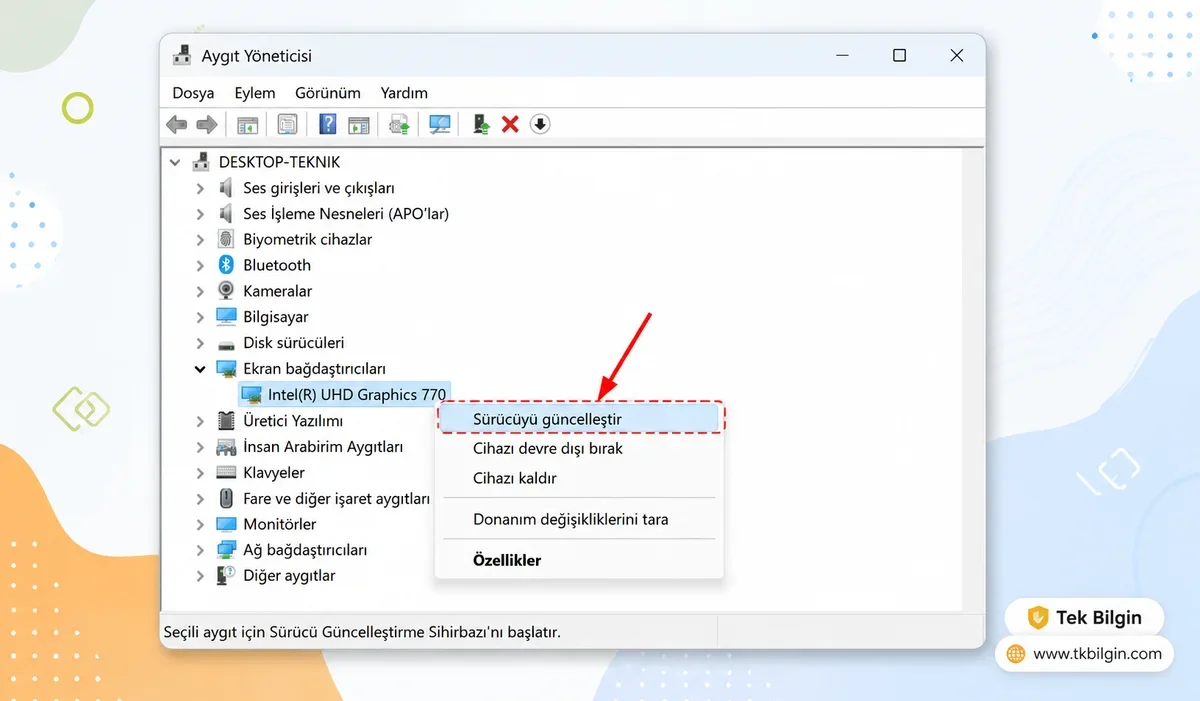Open the Görünüm menu

[328, 93]
